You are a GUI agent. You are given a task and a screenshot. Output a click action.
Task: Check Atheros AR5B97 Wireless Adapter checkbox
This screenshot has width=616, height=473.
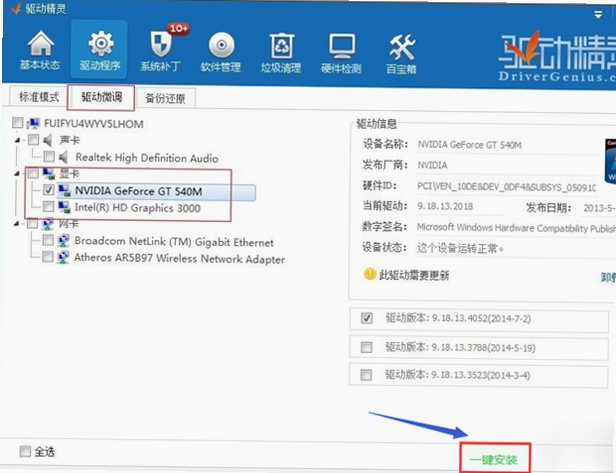(x=48, y=257)
